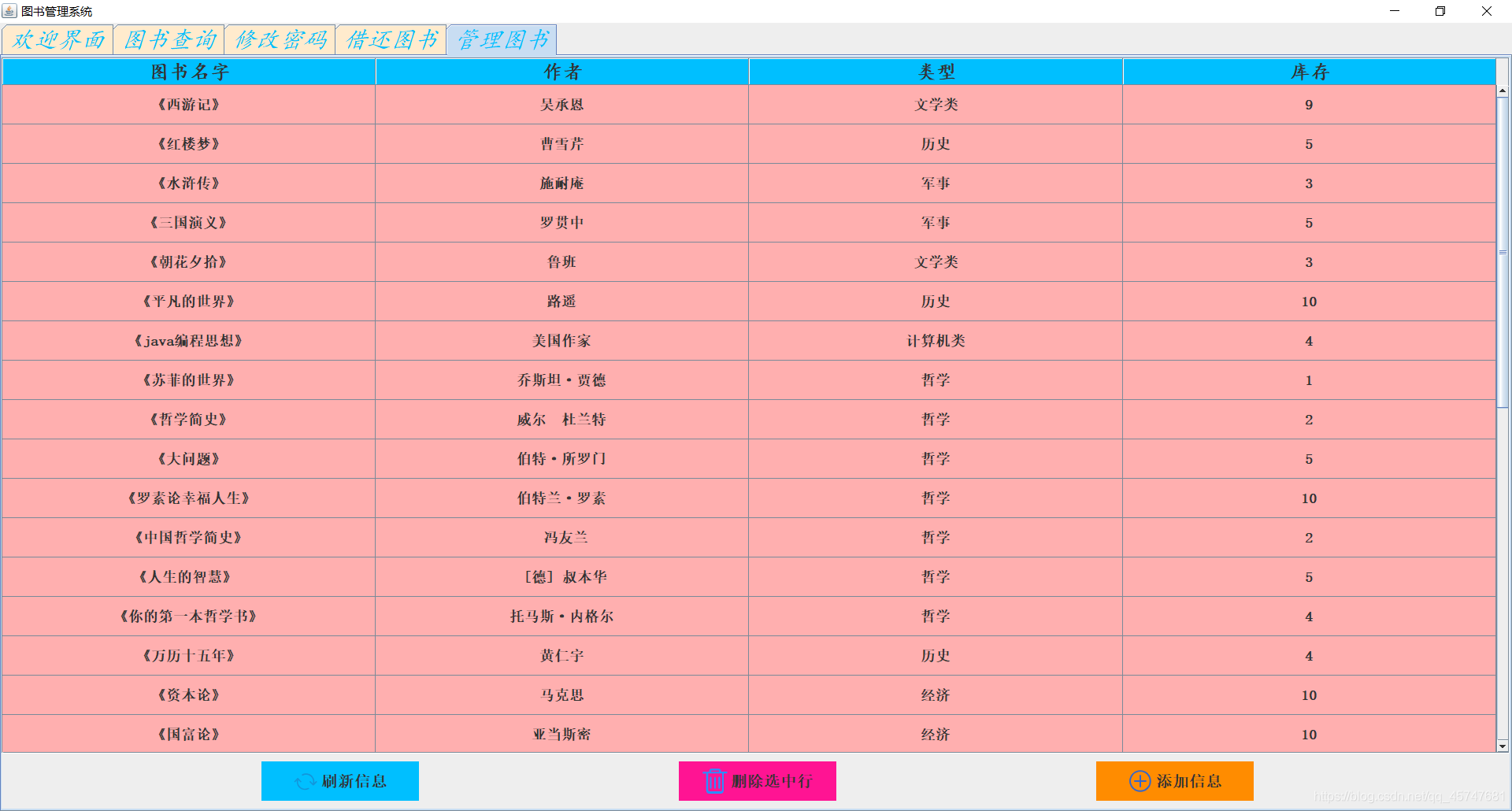The width and height of the screenshot is (1512, 811).
Task: Click 历史 type cell in 万历十五年 row
Action: point(936,656)
